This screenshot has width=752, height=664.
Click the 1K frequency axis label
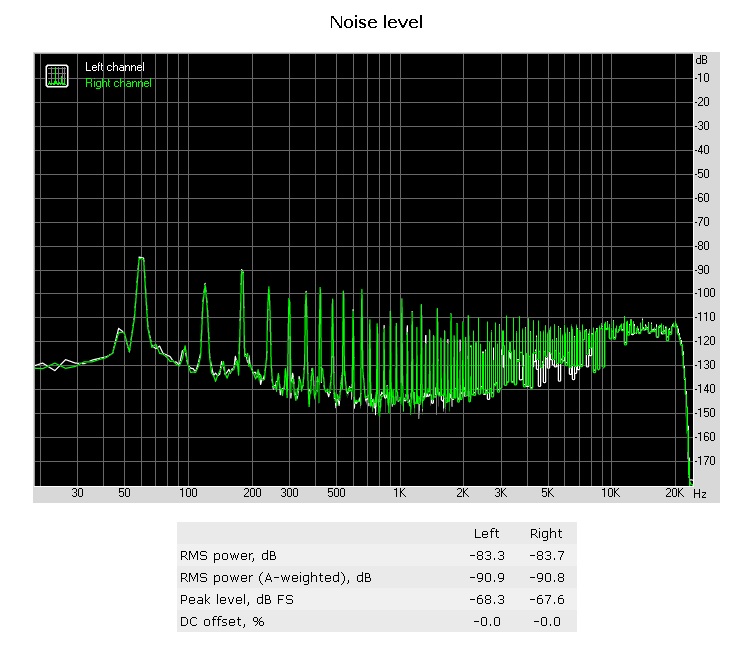coord(399,494)
